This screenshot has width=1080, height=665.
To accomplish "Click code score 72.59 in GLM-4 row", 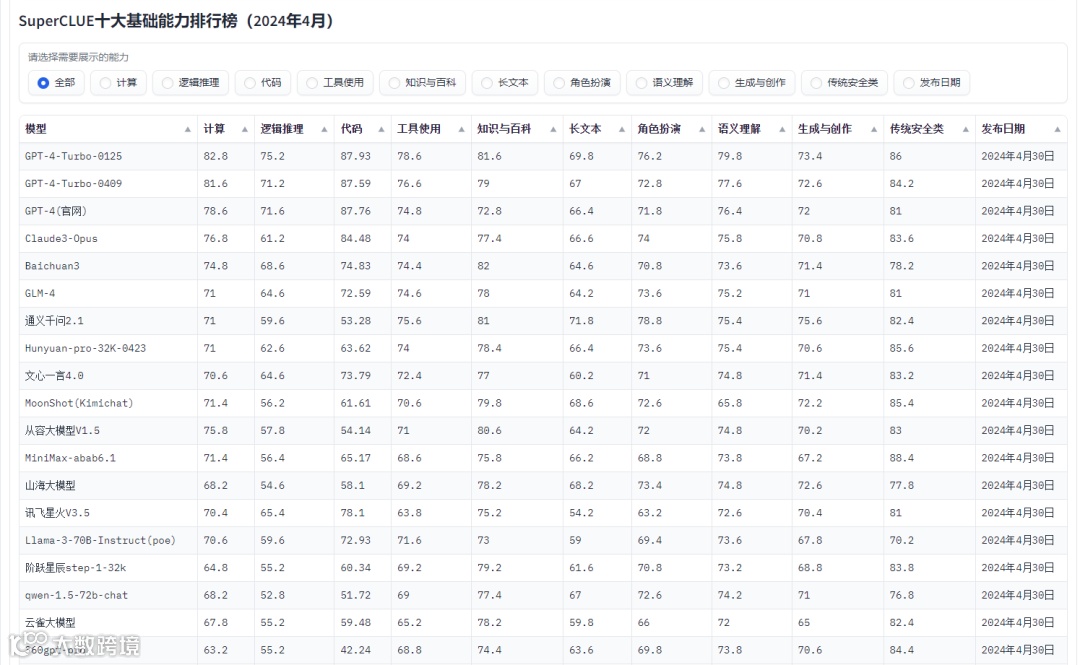I will coord(355,294).
